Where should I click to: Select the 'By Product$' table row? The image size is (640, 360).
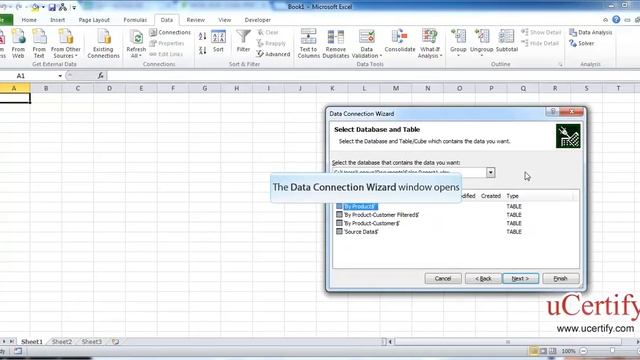(455, 207)
